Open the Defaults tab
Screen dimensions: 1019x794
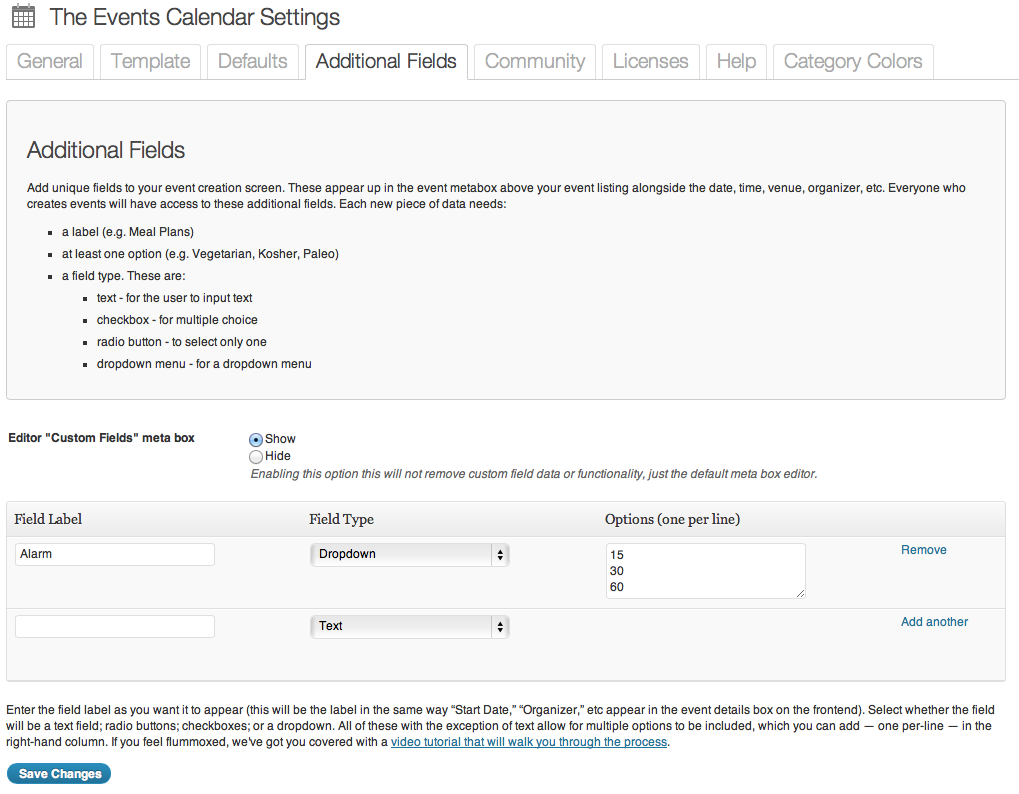click(253, 62)
